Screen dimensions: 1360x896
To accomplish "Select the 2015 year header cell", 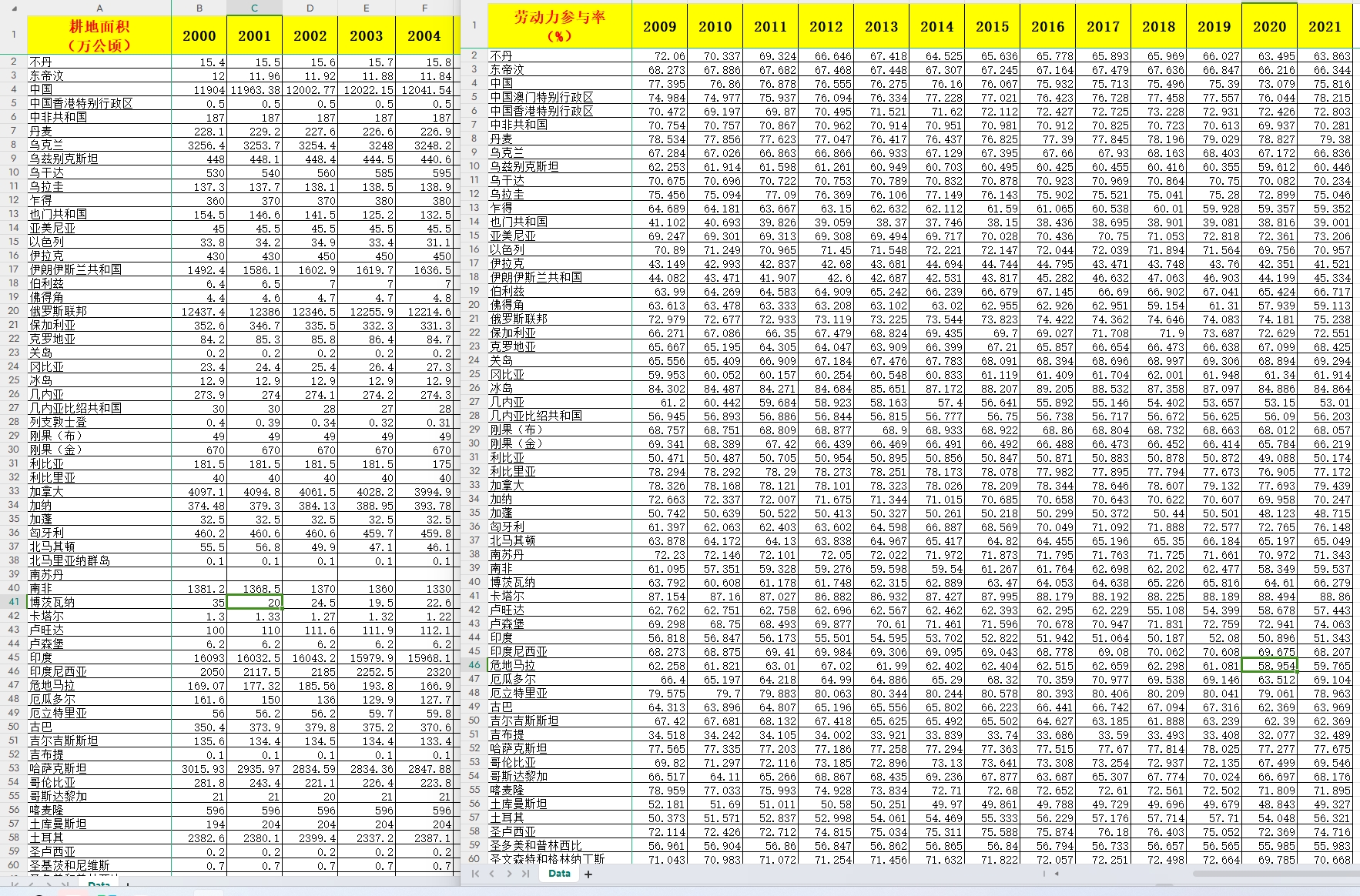I will pyautogui.click(x=993, y=26).
